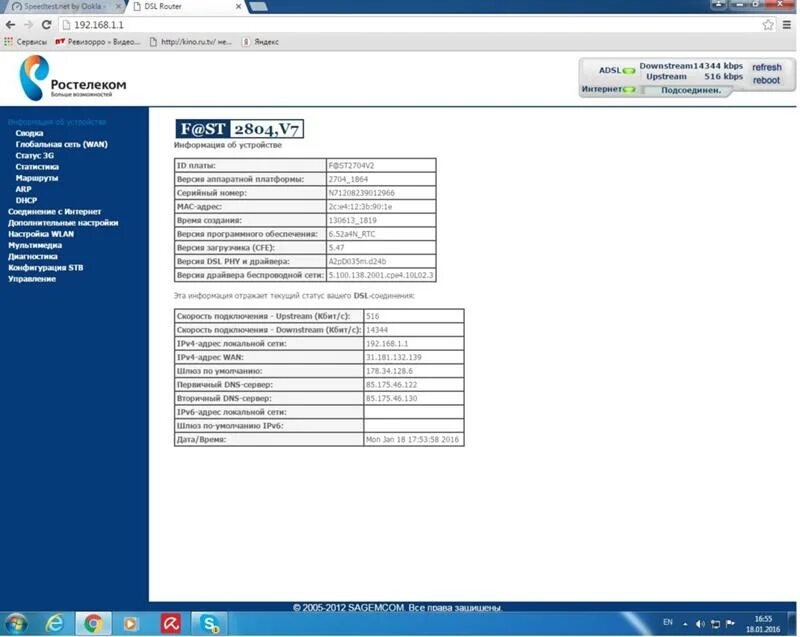Close the DSL Router tab

coord(238,7)
